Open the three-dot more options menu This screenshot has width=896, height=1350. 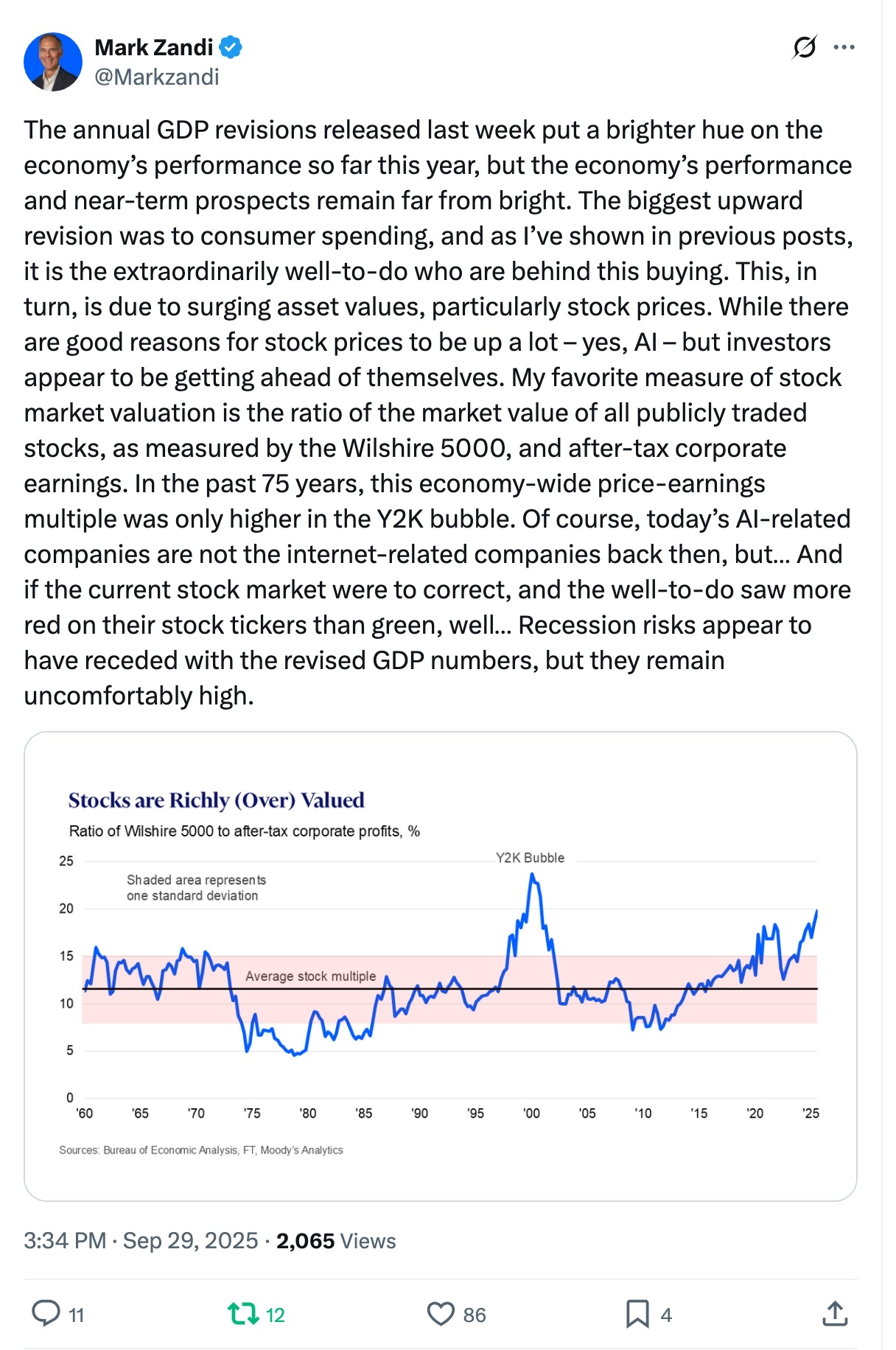tap(844, 47)
